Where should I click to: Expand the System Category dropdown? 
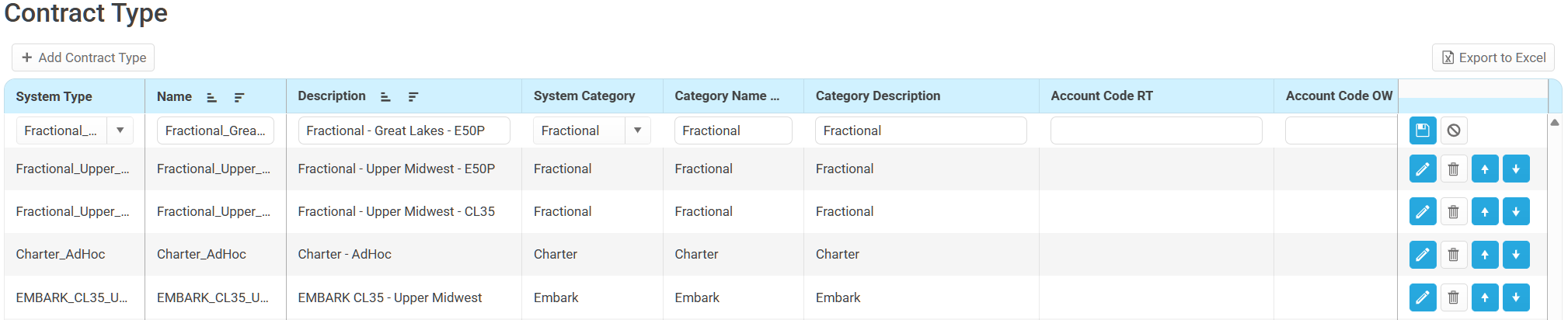[637, 130]
